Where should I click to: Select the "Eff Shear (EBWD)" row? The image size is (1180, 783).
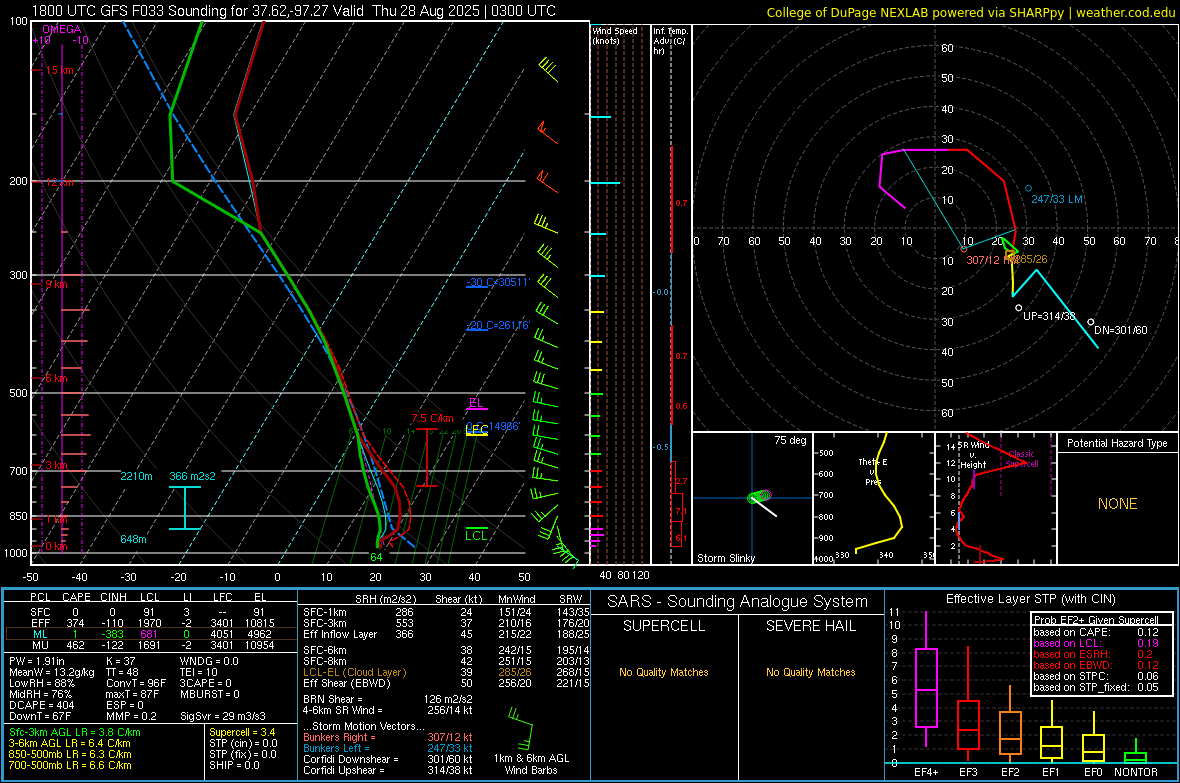[446, 684]
